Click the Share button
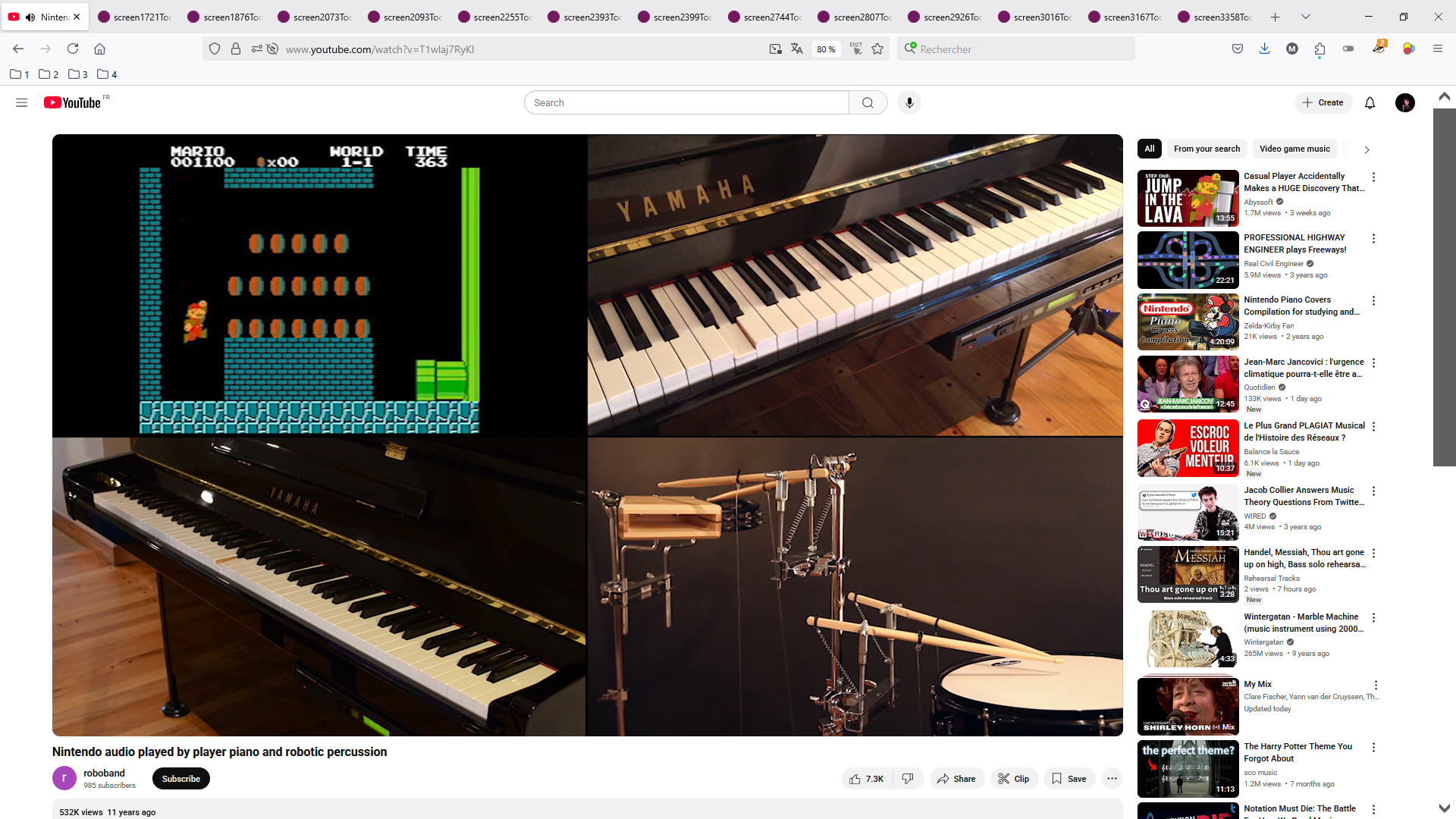 [x=956, y=779]
